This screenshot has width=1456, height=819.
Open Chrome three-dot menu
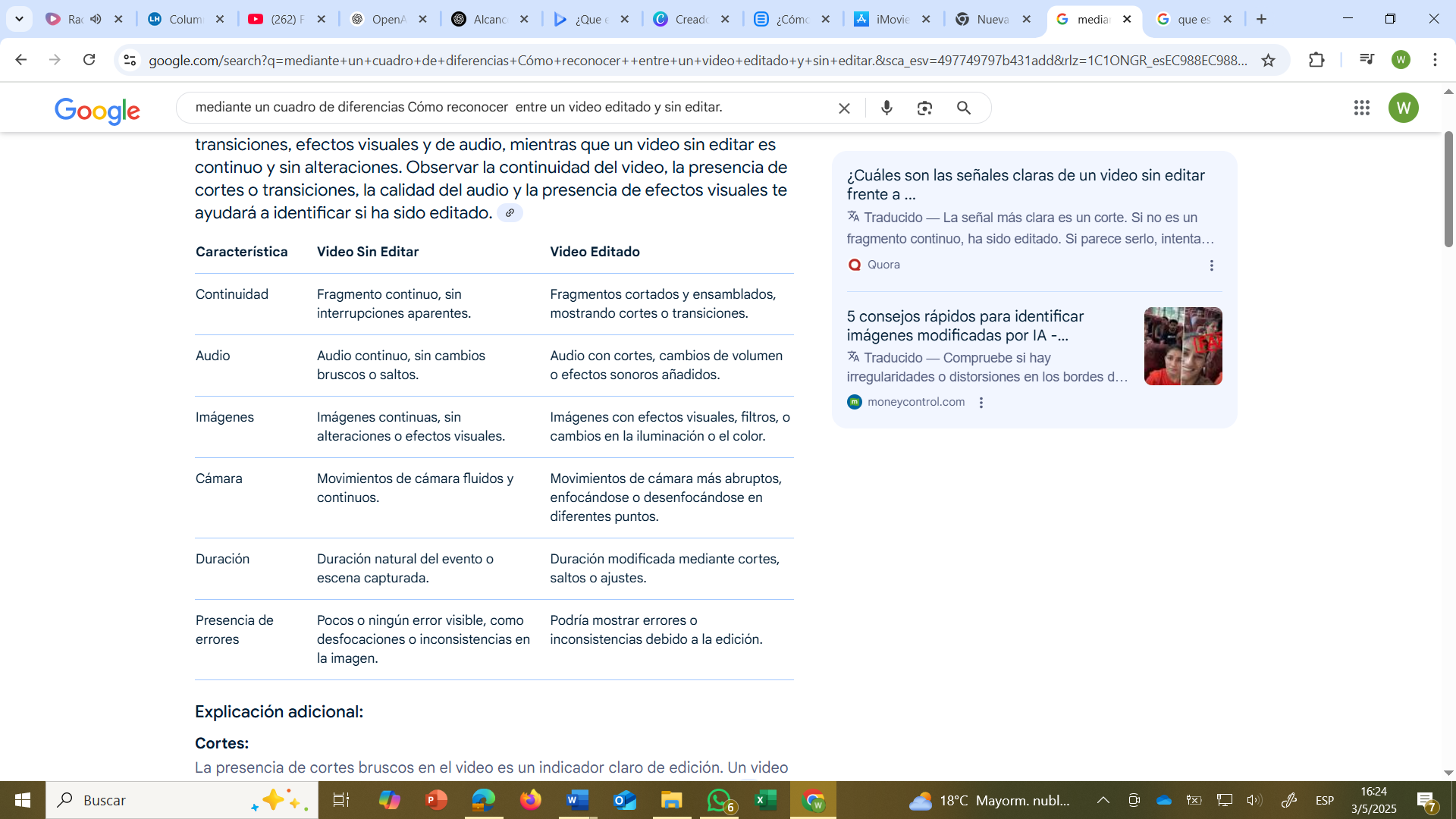1435,60
